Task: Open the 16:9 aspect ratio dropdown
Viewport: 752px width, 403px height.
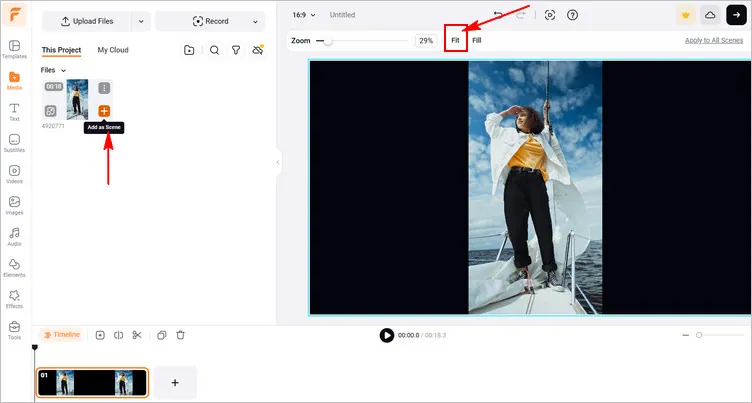Action: click(304, 15)
